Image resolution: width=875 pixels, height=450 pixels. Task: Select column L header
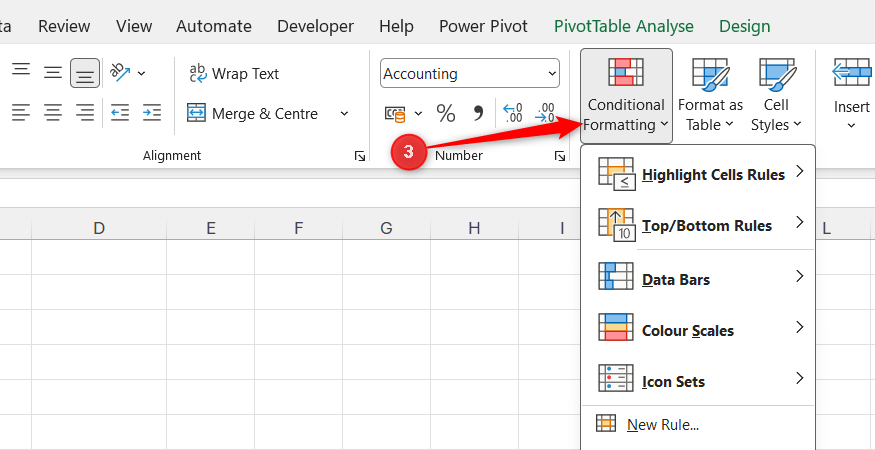[826, 228]
